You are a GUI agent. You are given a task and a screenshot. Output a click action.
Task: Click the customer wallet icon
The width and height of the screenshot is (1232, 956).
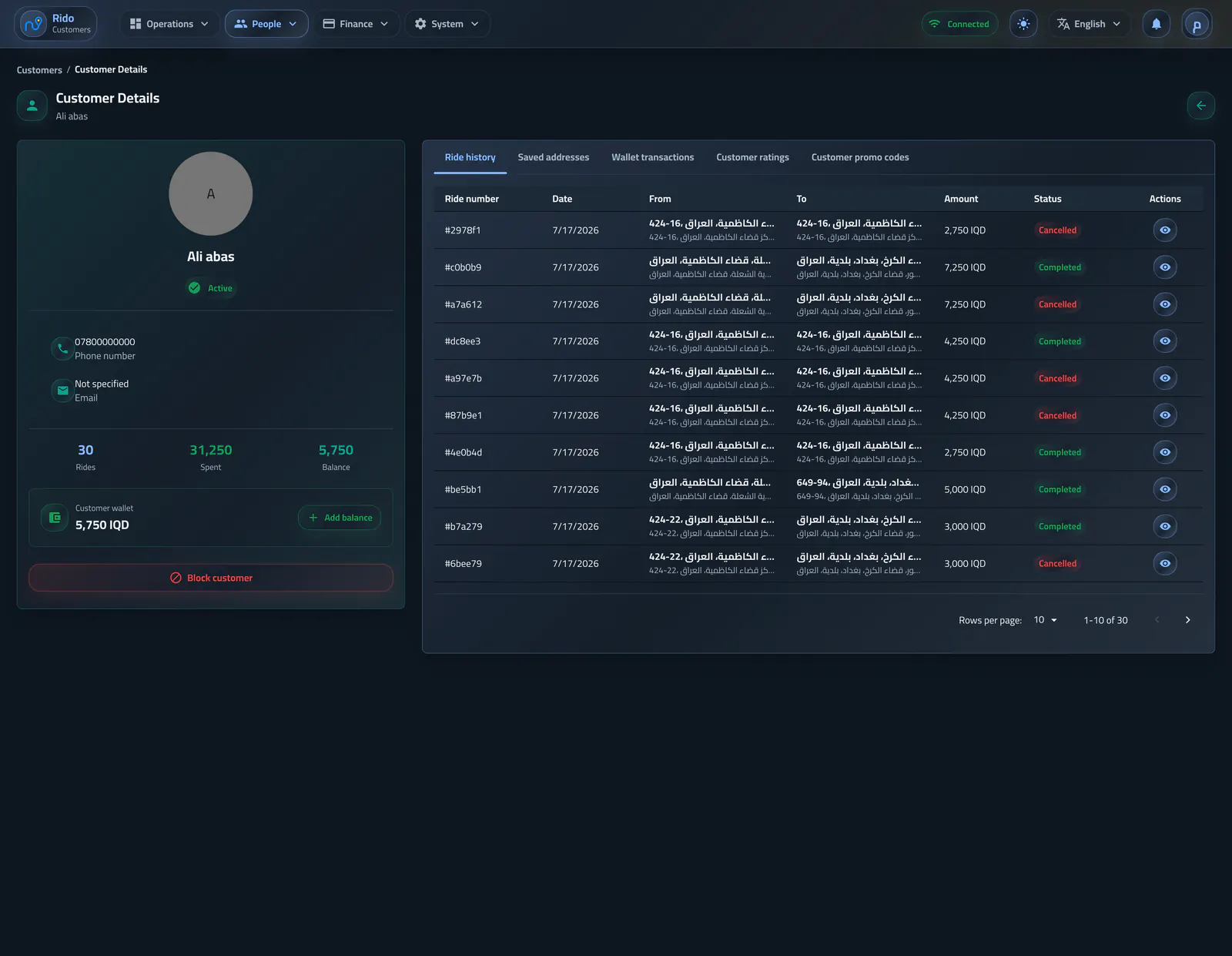click(x=55, y=518)
